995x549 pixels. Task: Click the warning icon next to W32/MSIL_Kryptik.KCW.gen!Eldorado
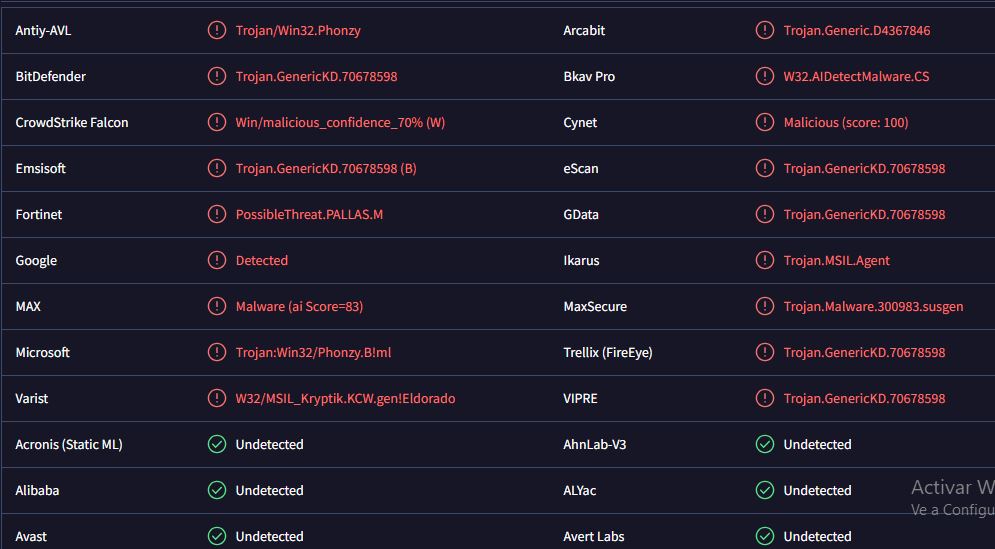[216, 398]
